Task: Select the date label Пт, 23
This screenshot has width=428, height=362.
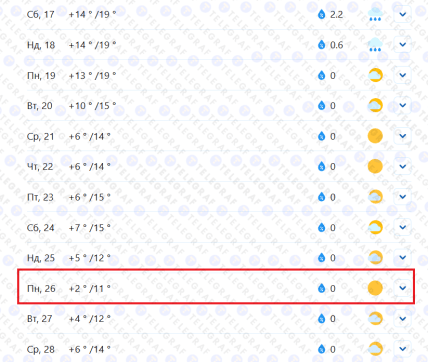Action: tap(40, 197)
